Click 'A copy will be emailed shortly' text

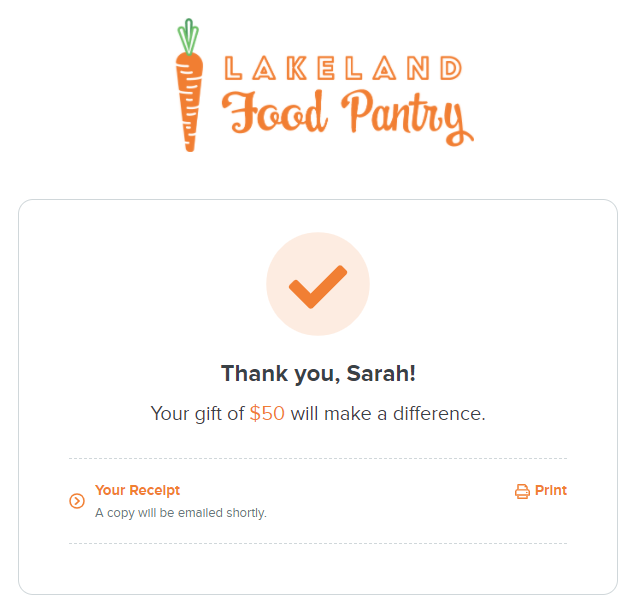coord(181,513)
